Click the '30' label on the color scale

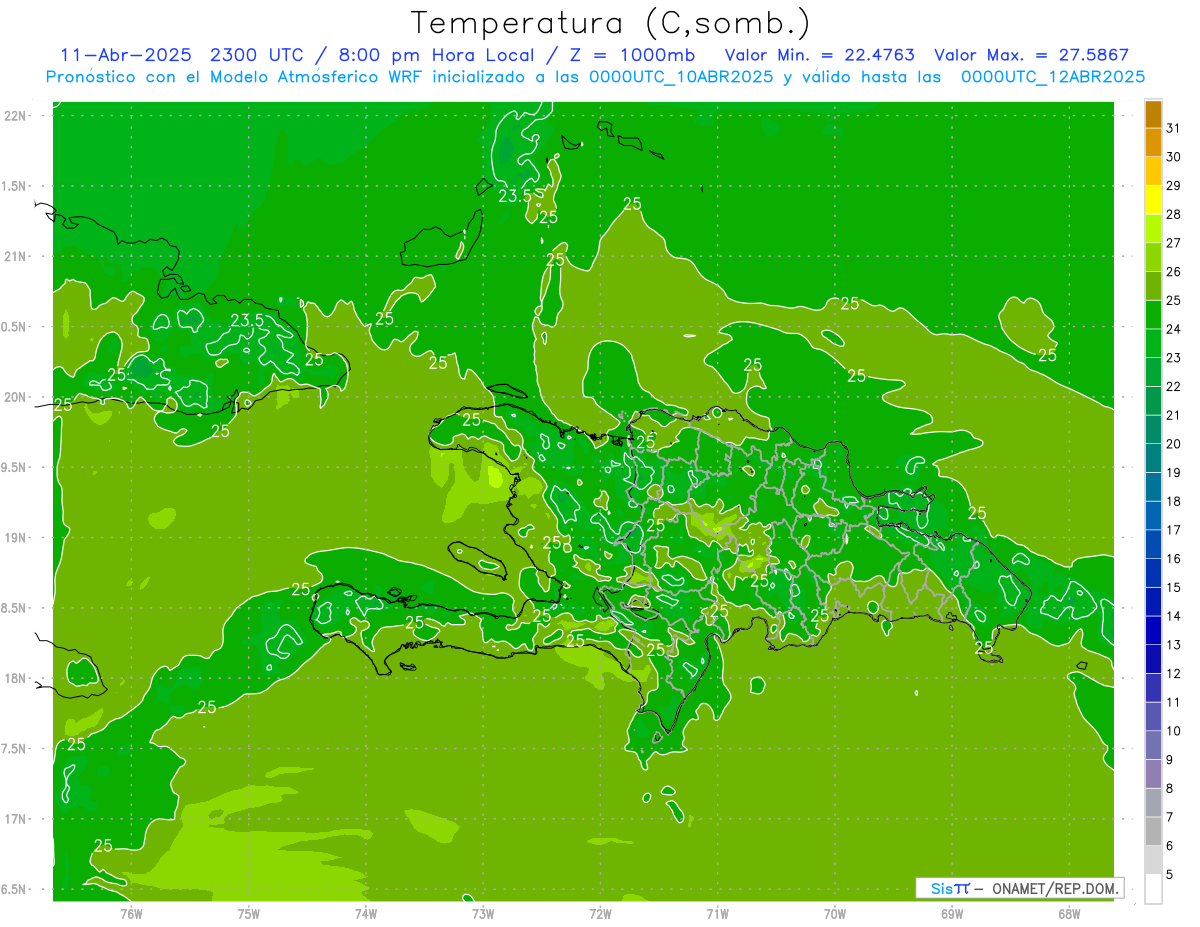pyautogui.click(x=1174, y=157)
